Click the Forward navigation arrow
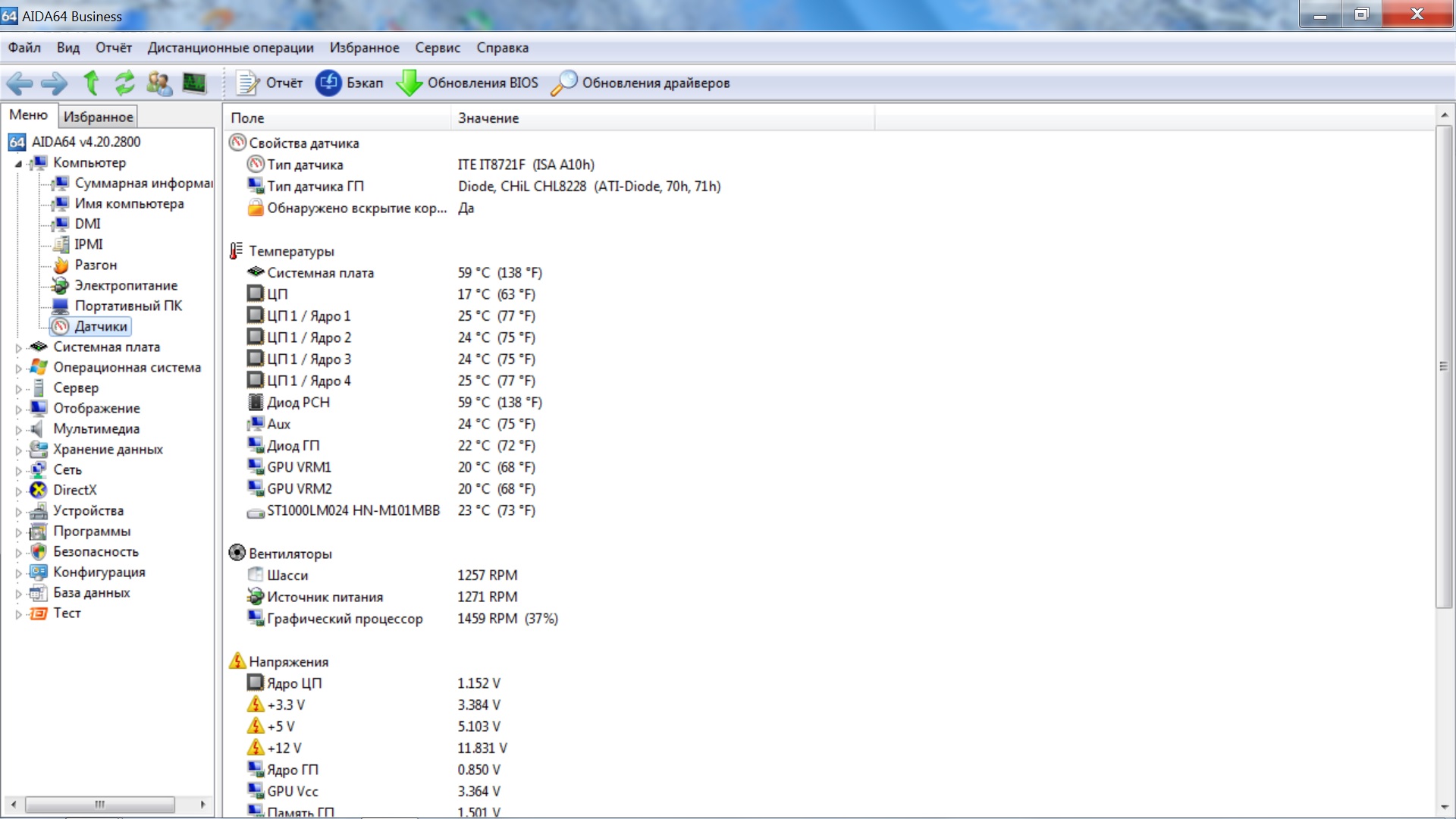 tap(54, 83)
